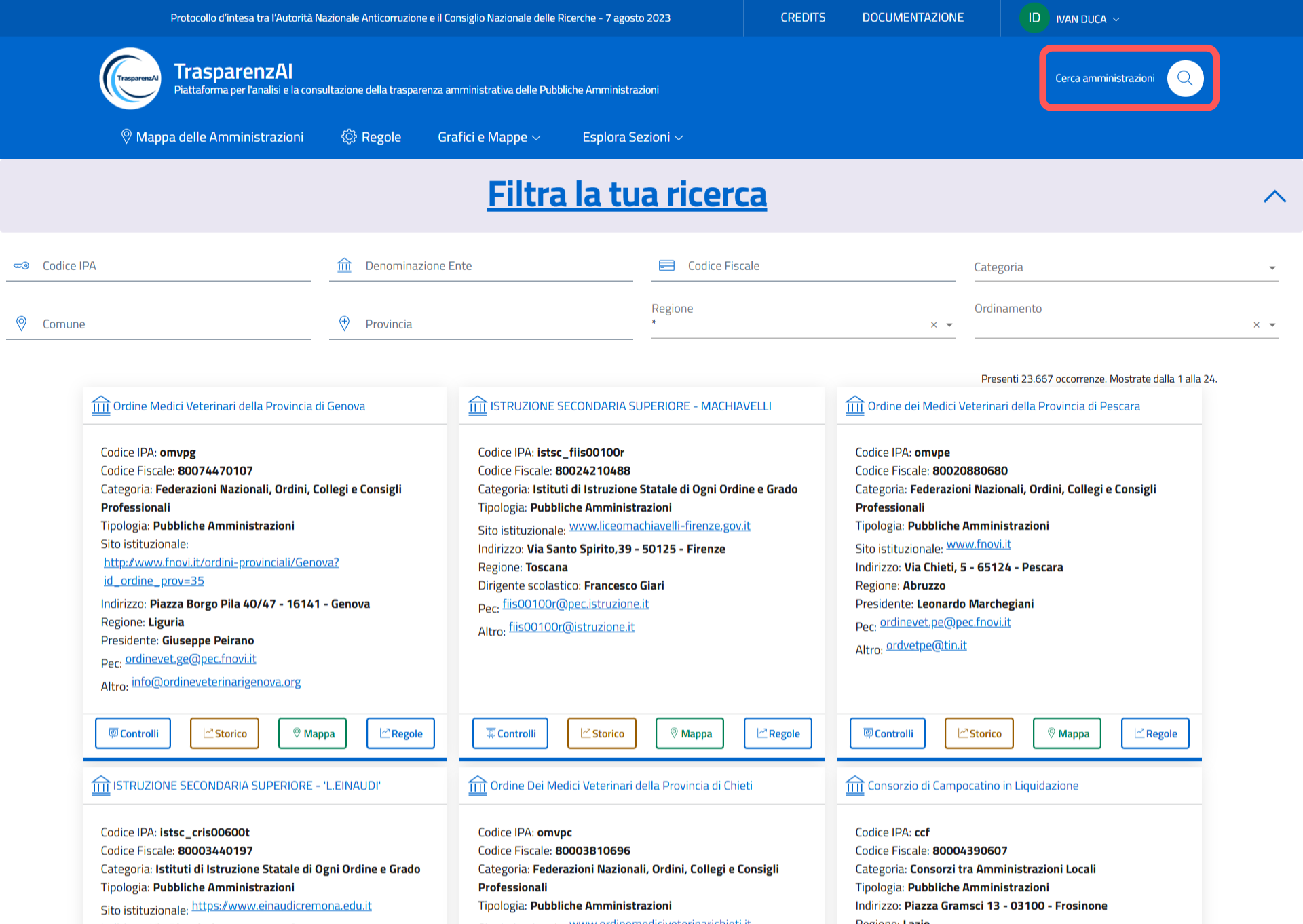Open the www.fnovi.it link on Pescara card

tap(979, 544)
